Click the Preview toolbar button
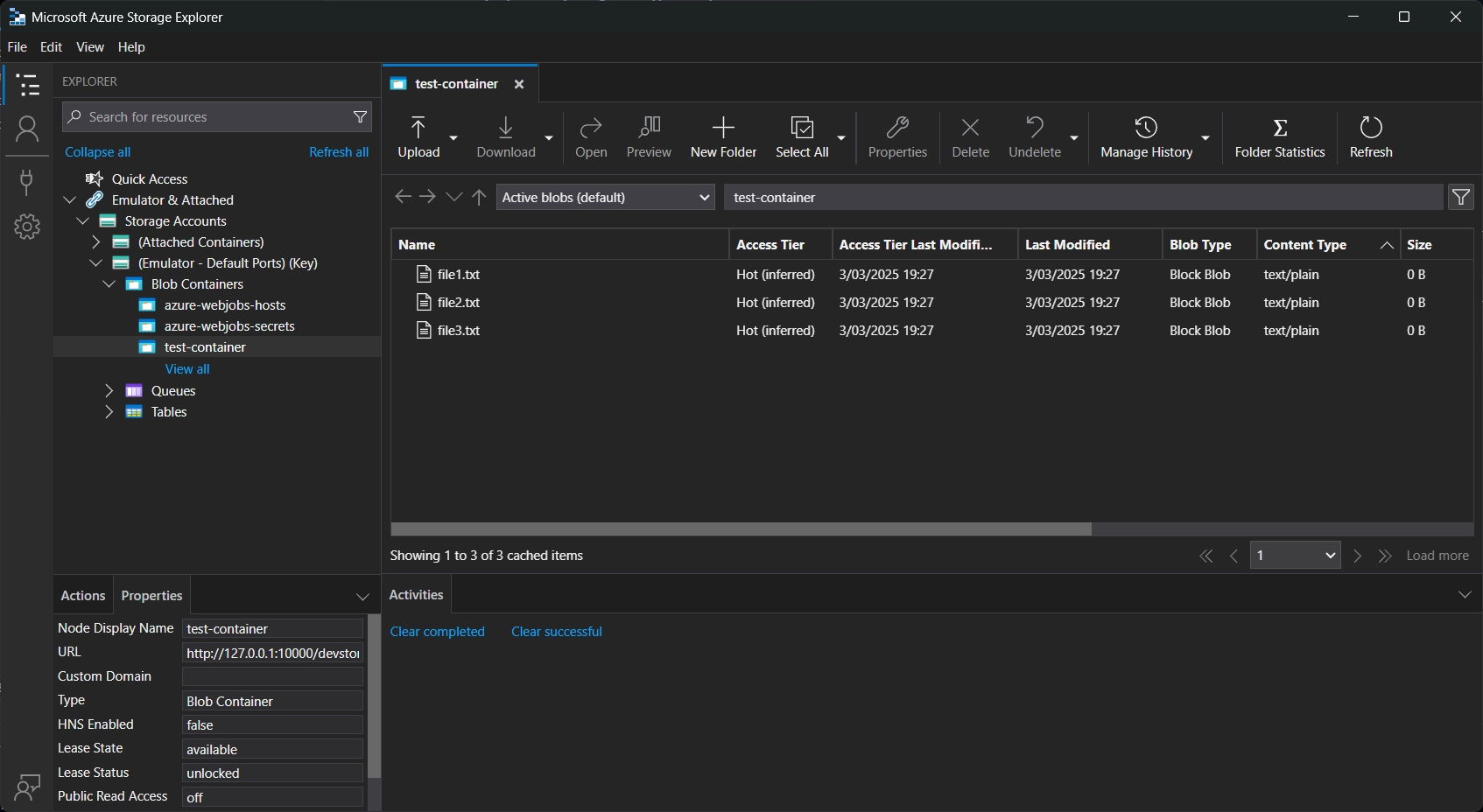 (x=649, y=137)
